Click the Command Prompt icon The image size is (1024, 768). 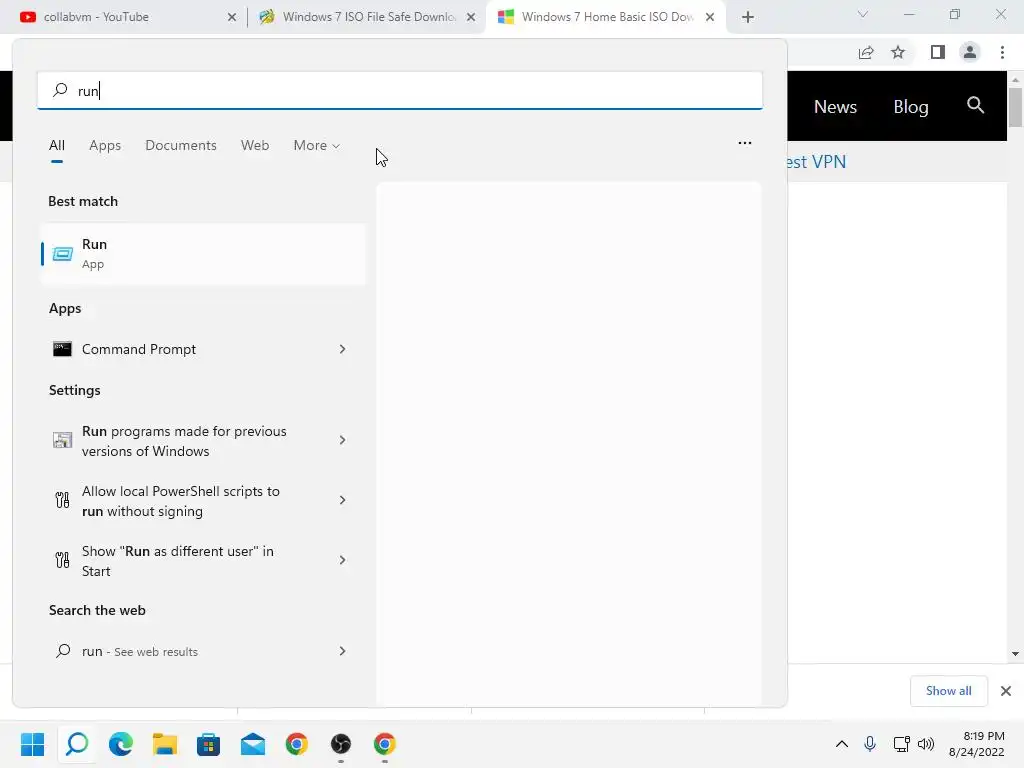point(62,349)
